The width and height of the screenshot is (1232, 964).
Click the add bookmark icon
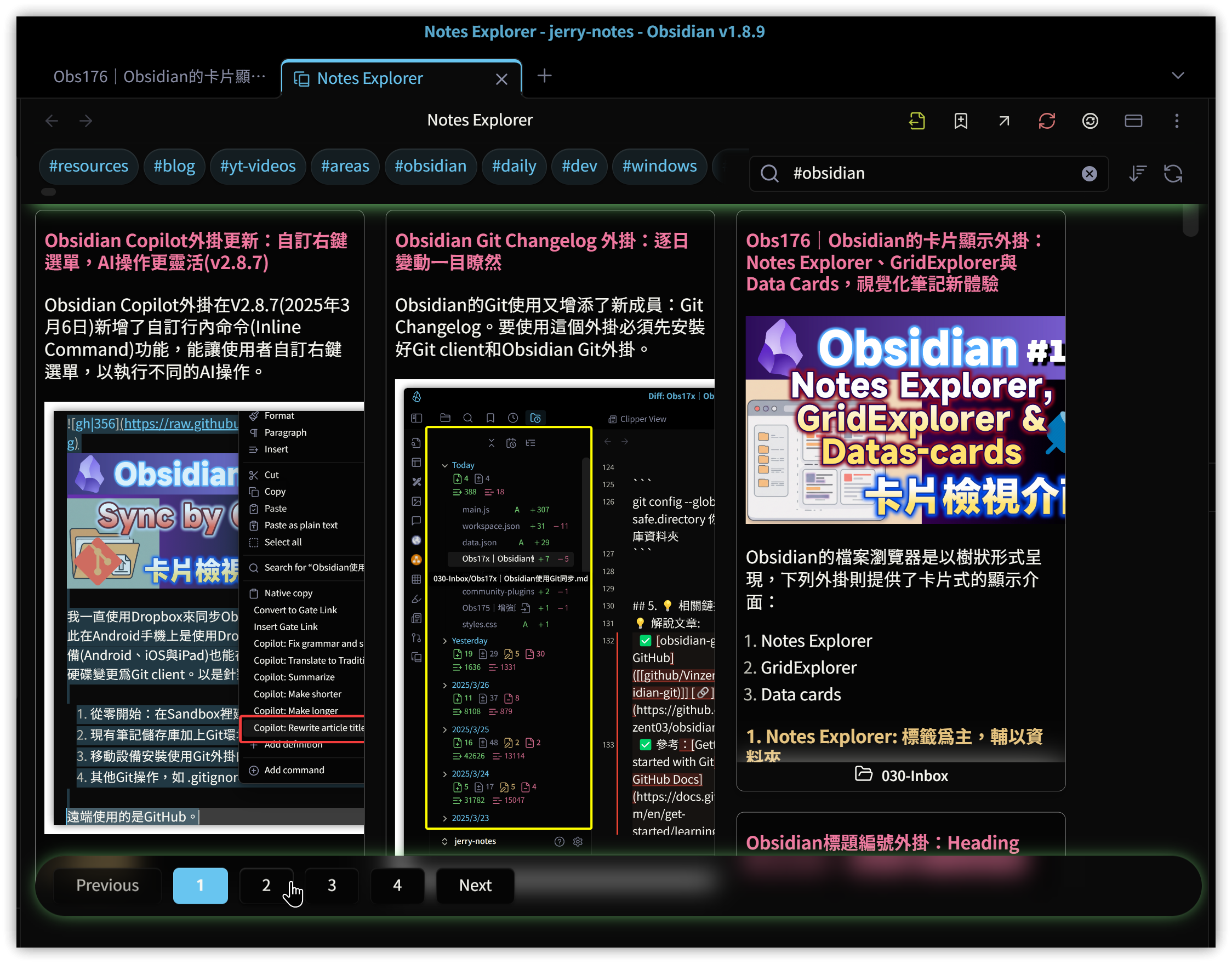(961, 121)
